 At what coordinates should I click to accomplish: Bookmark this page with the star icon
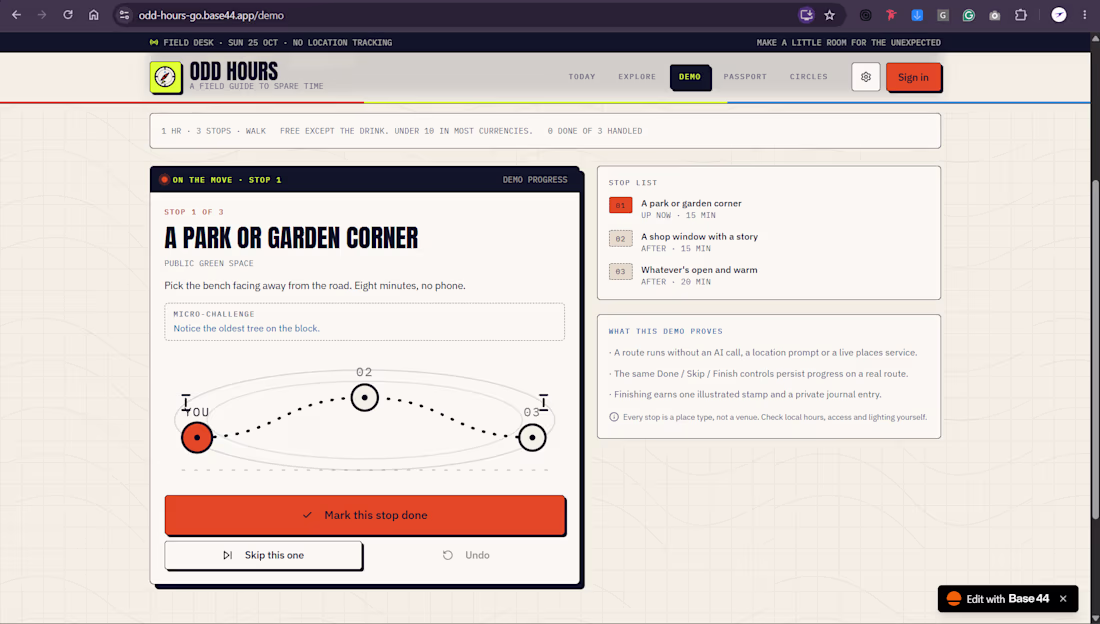click(830, 15)
